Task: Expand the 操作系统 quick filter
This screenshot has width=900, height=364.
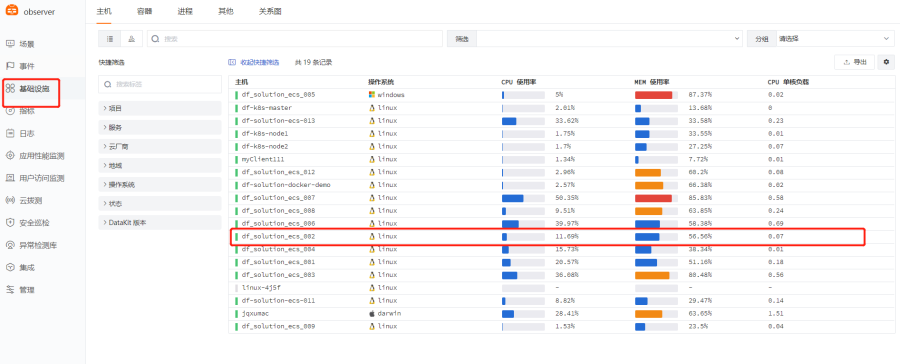Action: [x=160, y=184]
